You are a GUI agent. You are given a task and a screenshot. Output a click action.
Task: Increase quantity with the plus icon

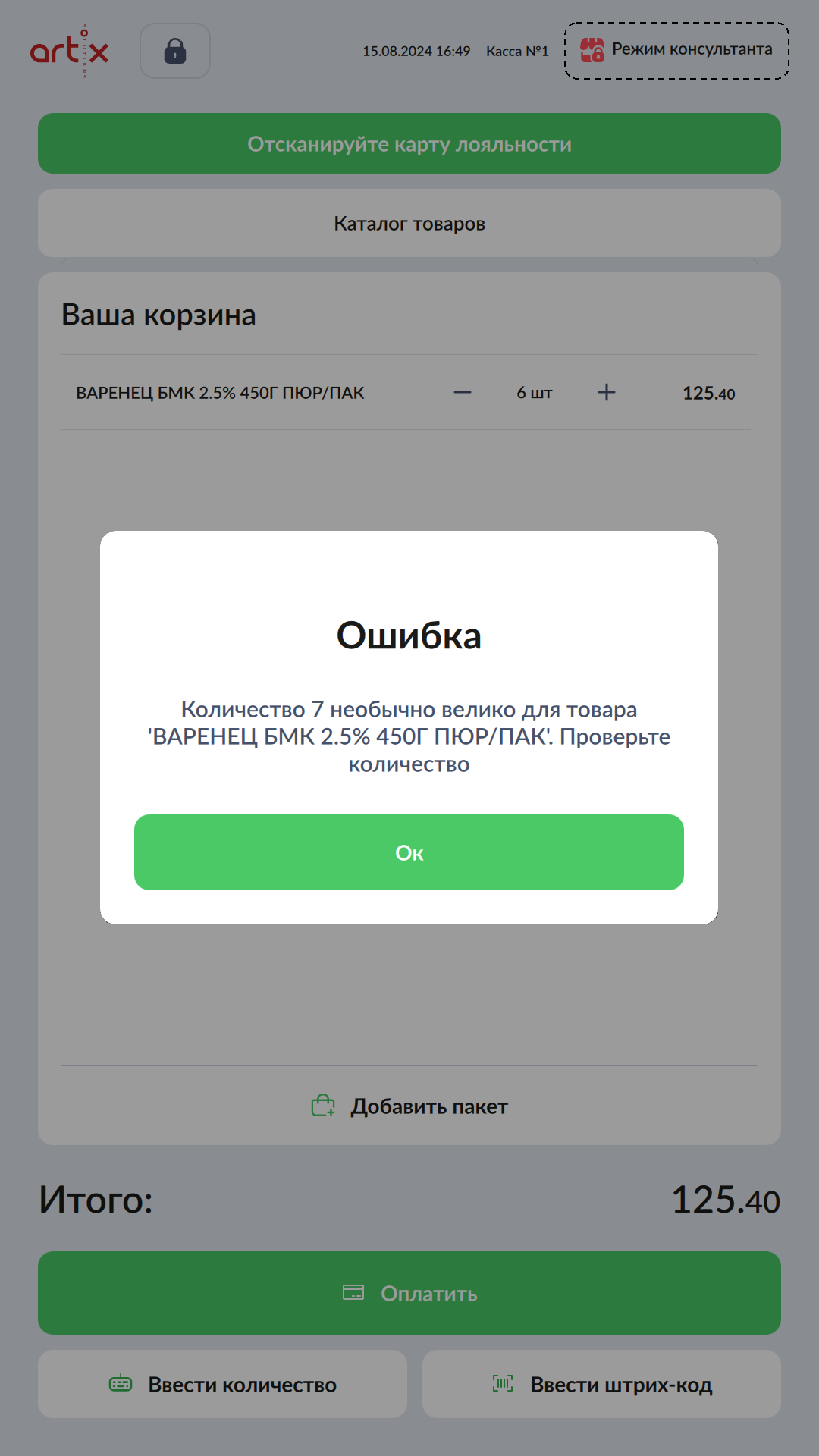pyautogui.click(x=607, y=392)
